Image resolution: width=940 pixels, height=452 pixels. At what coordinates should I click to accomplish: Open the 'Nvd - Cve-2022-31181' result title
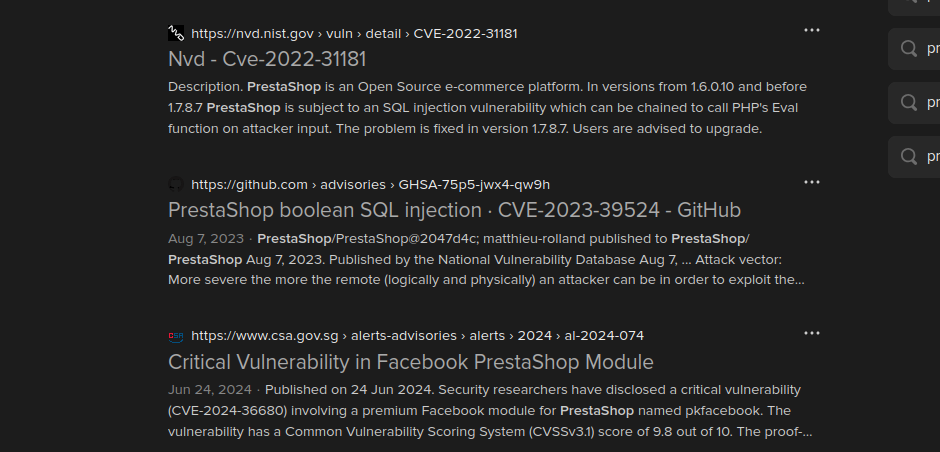point(267,59)
